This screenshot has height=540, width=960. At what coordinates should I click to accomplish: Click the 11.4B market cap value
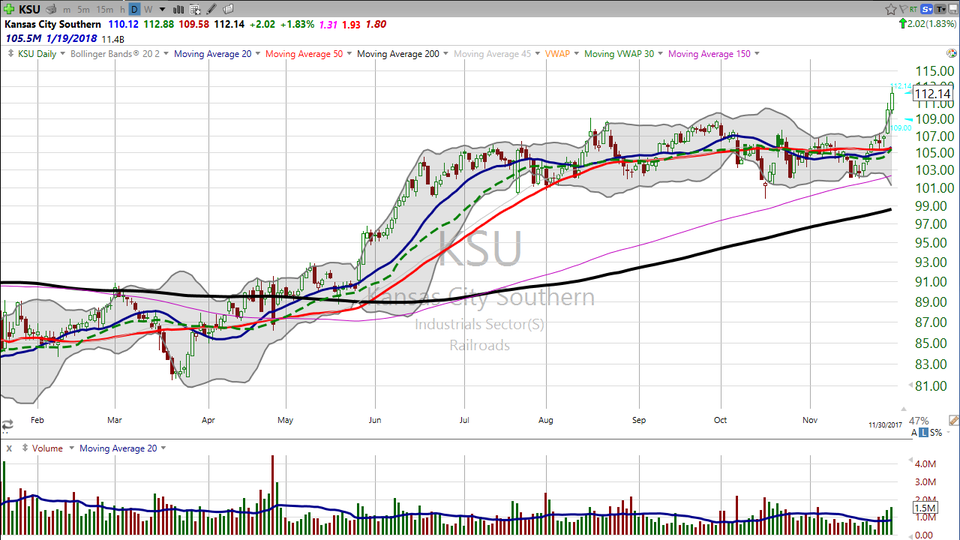[x=113, y=39]
